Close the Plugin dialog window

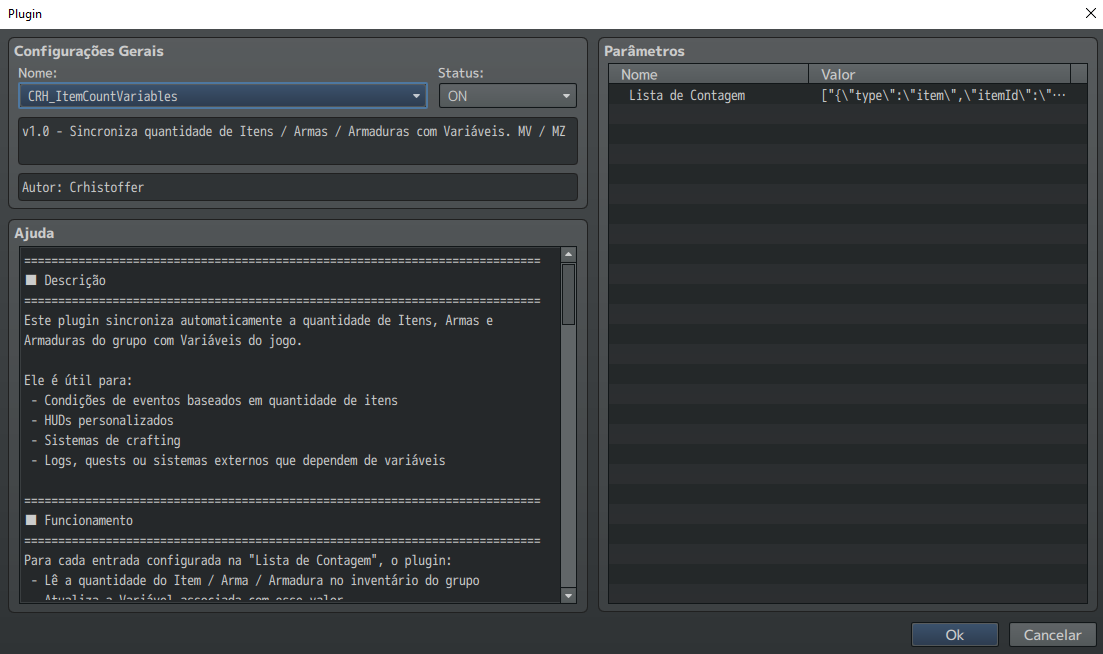(x=1090, y=13)
